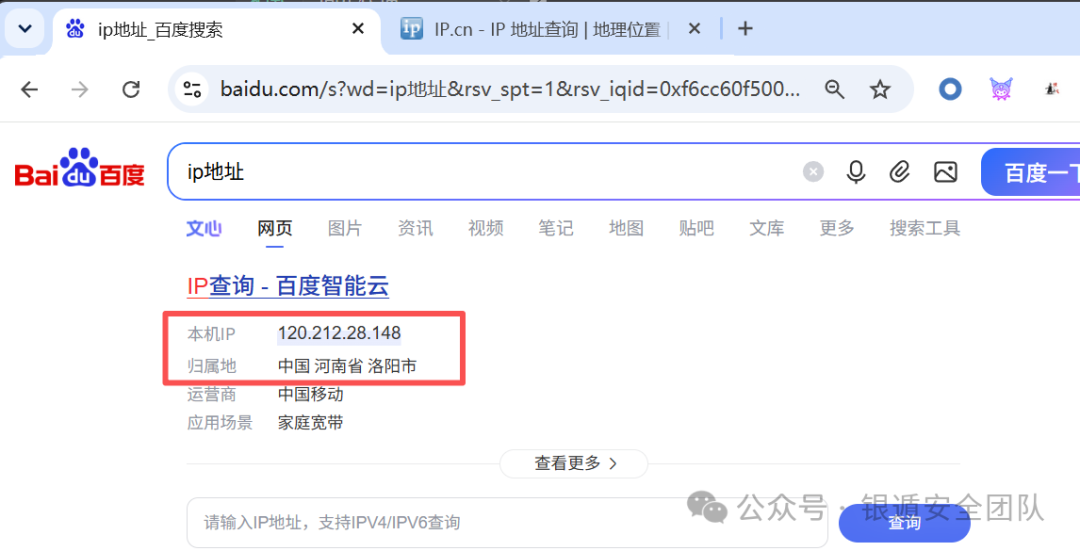This screenshot has height=551, width=1080.
Task: Go forward to next page
Action: click(x=80, y=89)
